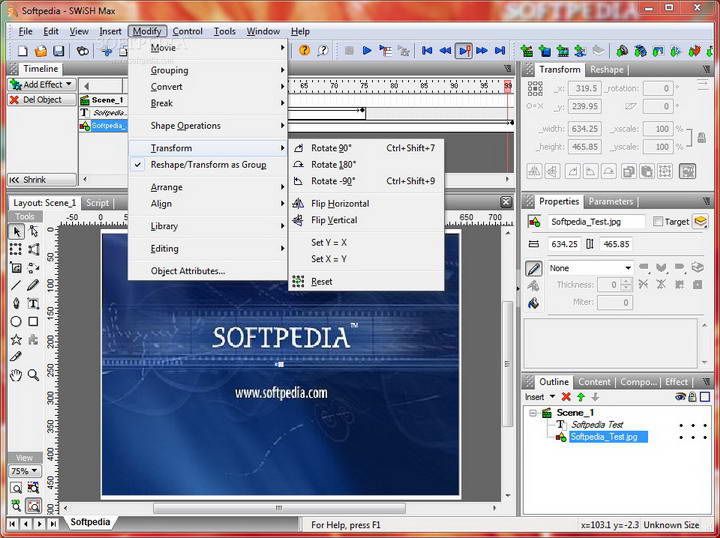Click the Softpedia scene tab at bottom
Viewport: 720px width, 538px height.
(90, 522)
